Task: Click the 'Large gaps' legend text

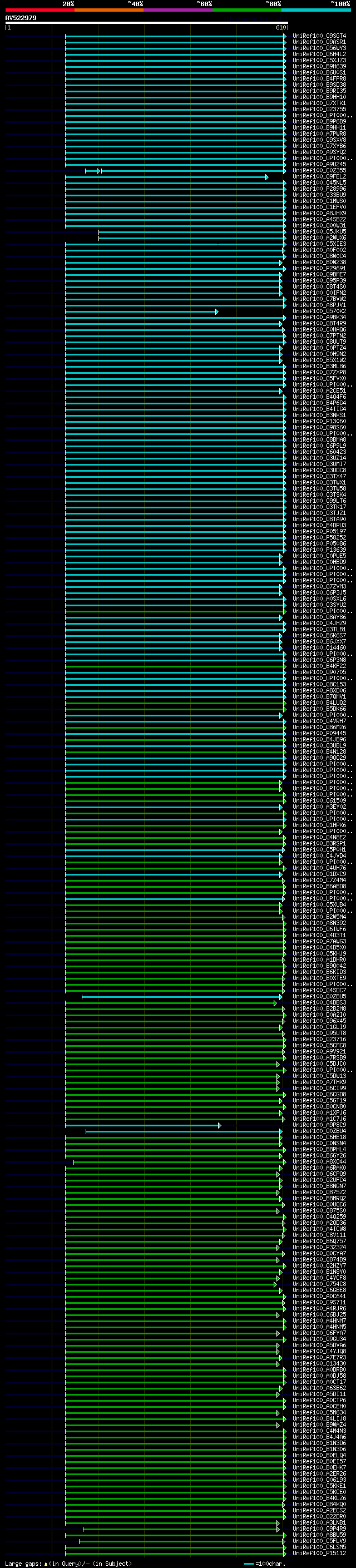Action: (x=23, y=1564)
